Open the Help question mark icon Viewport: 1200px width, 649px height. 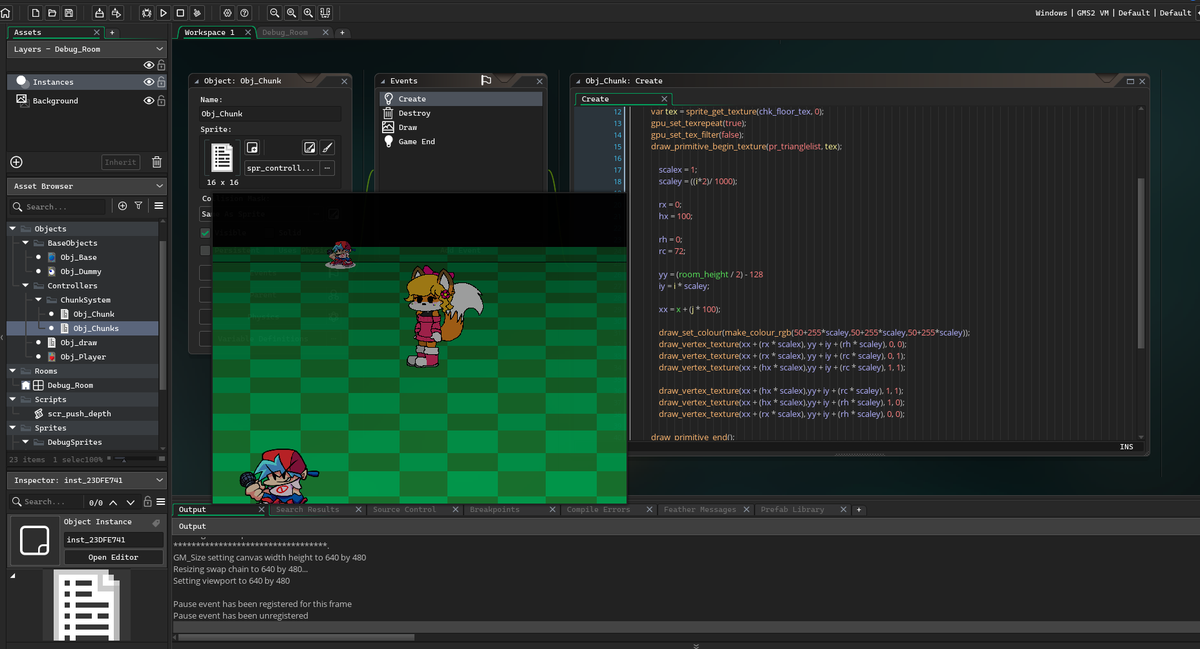point(244,13)
